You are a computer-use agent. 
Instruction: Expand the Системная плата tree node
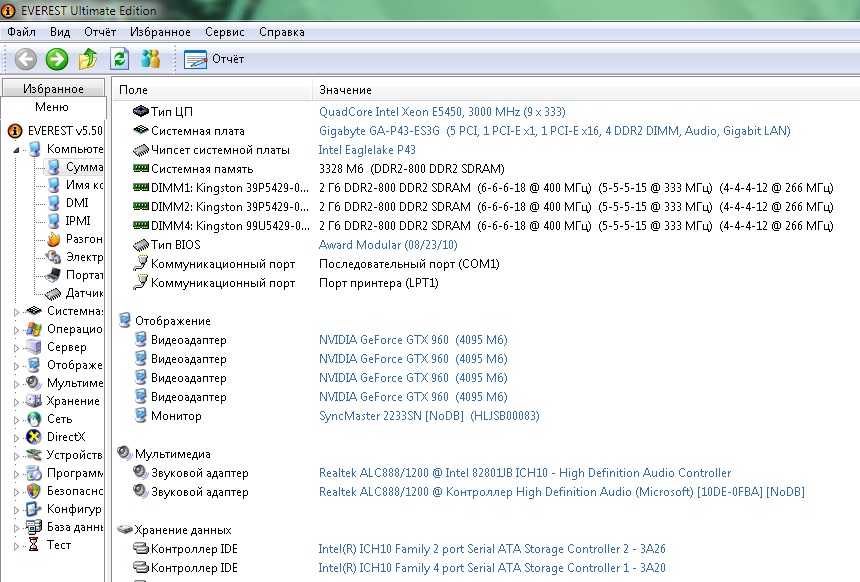pyautogui.click(x=16, y=312)
